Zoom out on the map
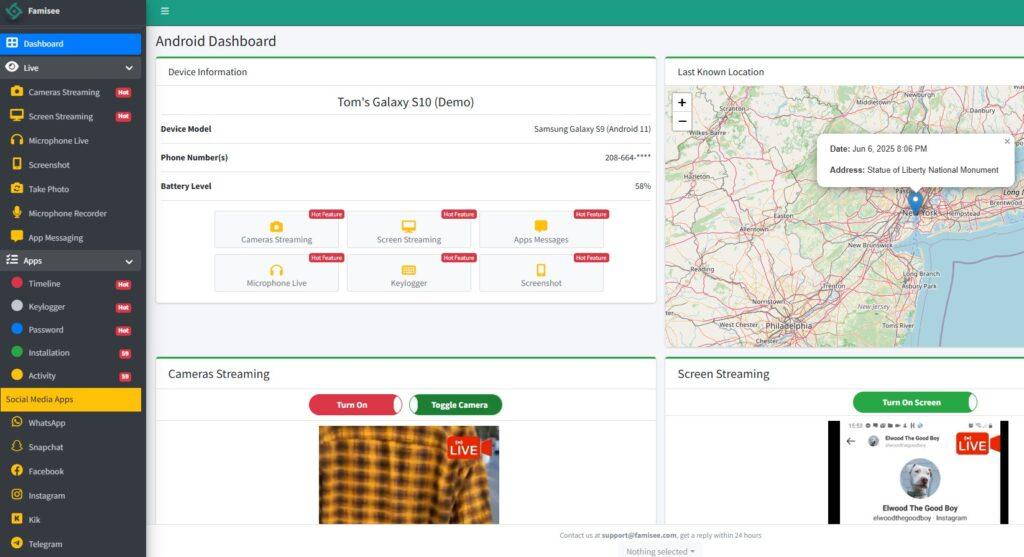Image resolution: width=1024 pixels, height=557 pixels. coord(682,121)
